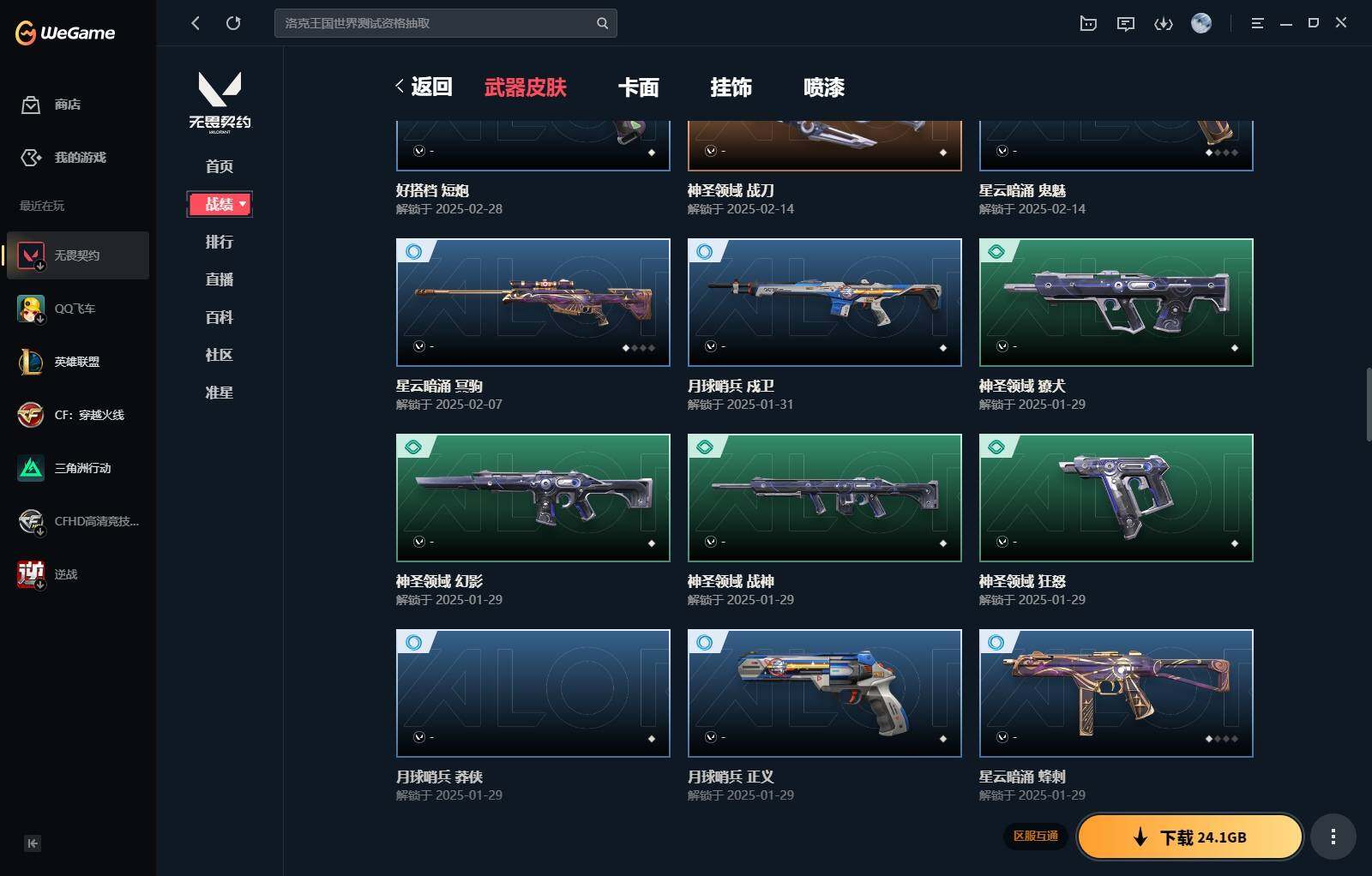Image resolution: width=1372 pixels, height=876 pixels.
Task: Open the three-dot more options button
Action: click(1333, 837)
